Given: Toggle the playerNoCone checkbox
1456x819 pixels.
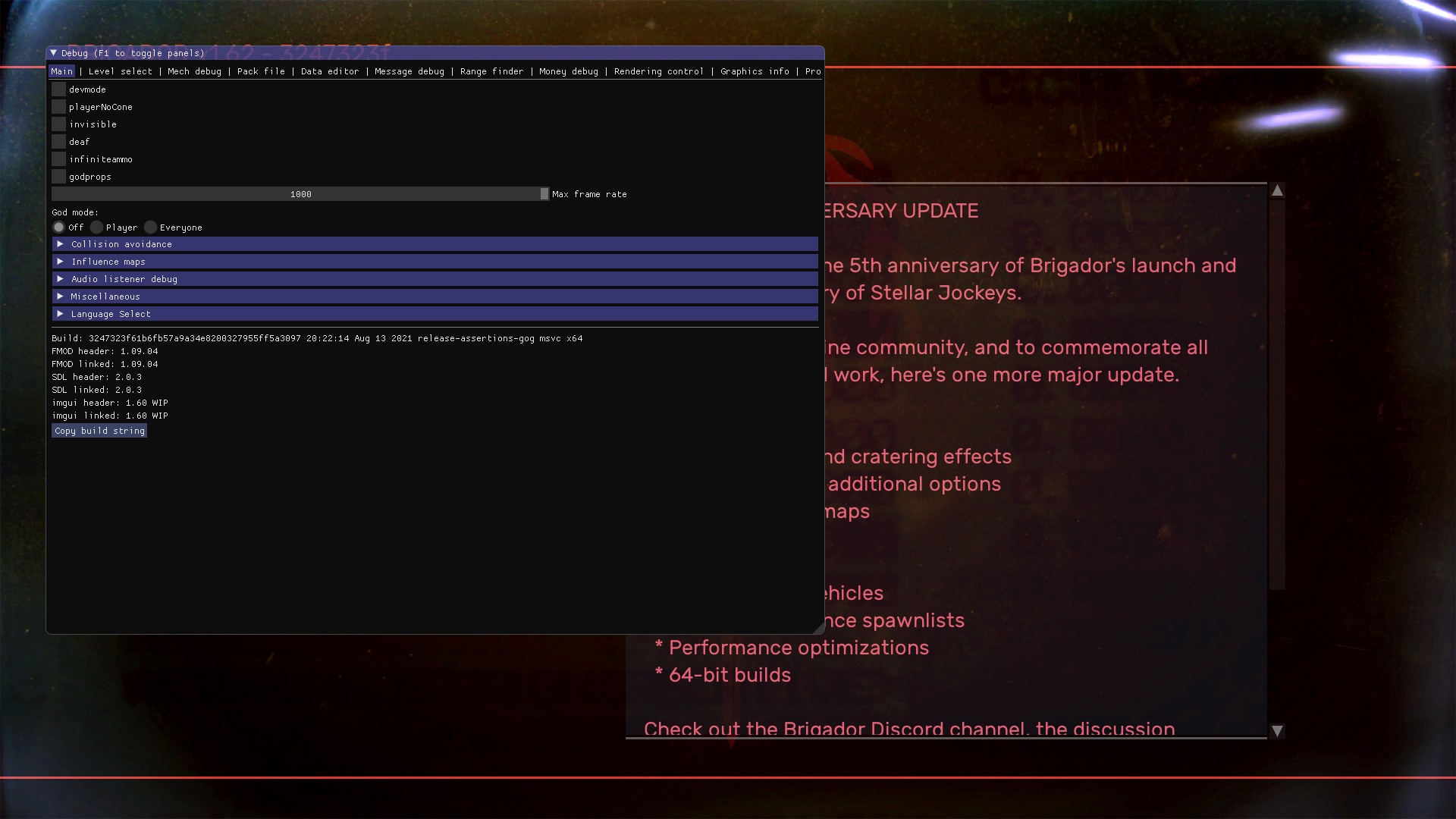Looking at the screenshot, I should [x=58, y=107].
